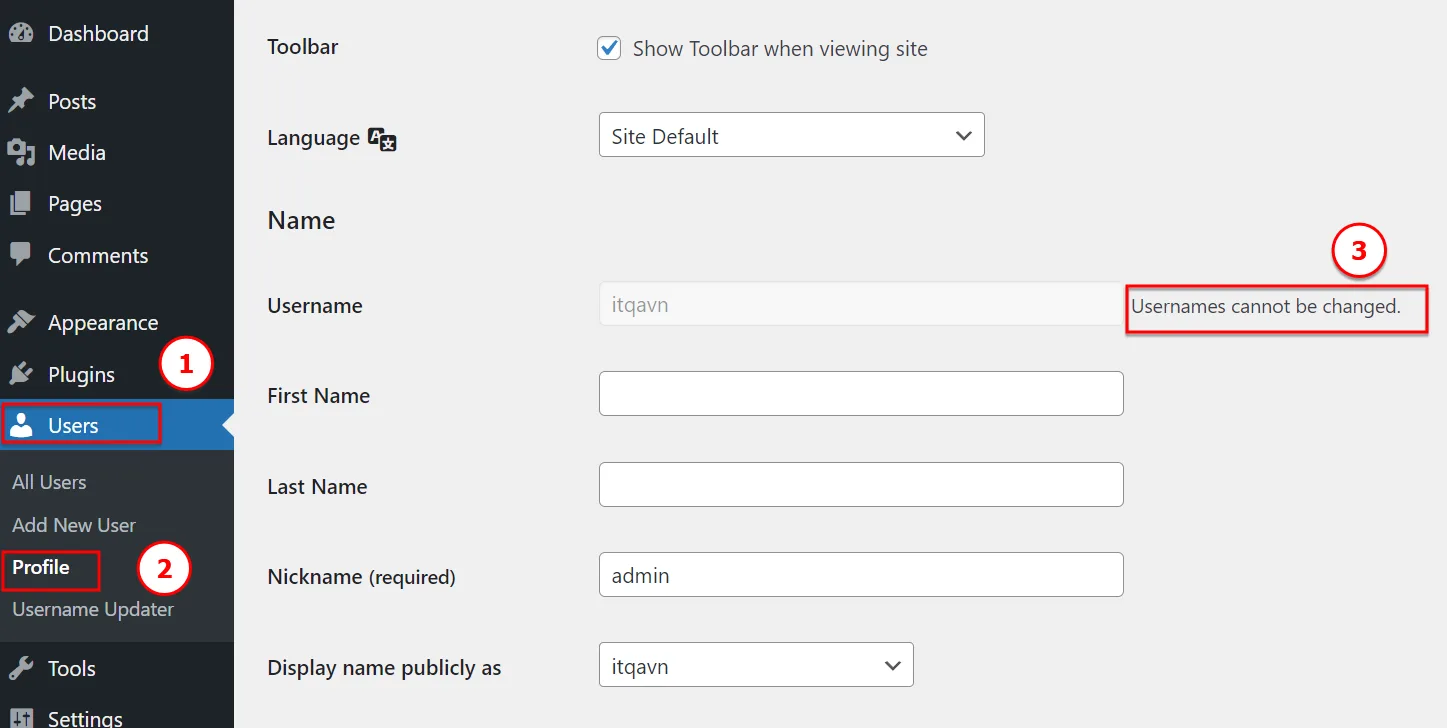
Task: Focus the Last Name input field
Action: [861, 484]
